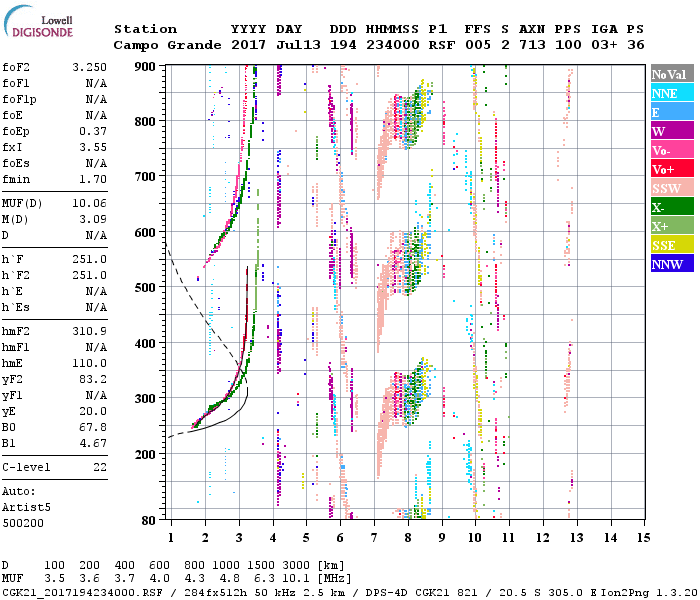Click the 500 km height axis label

click(145, 288)
